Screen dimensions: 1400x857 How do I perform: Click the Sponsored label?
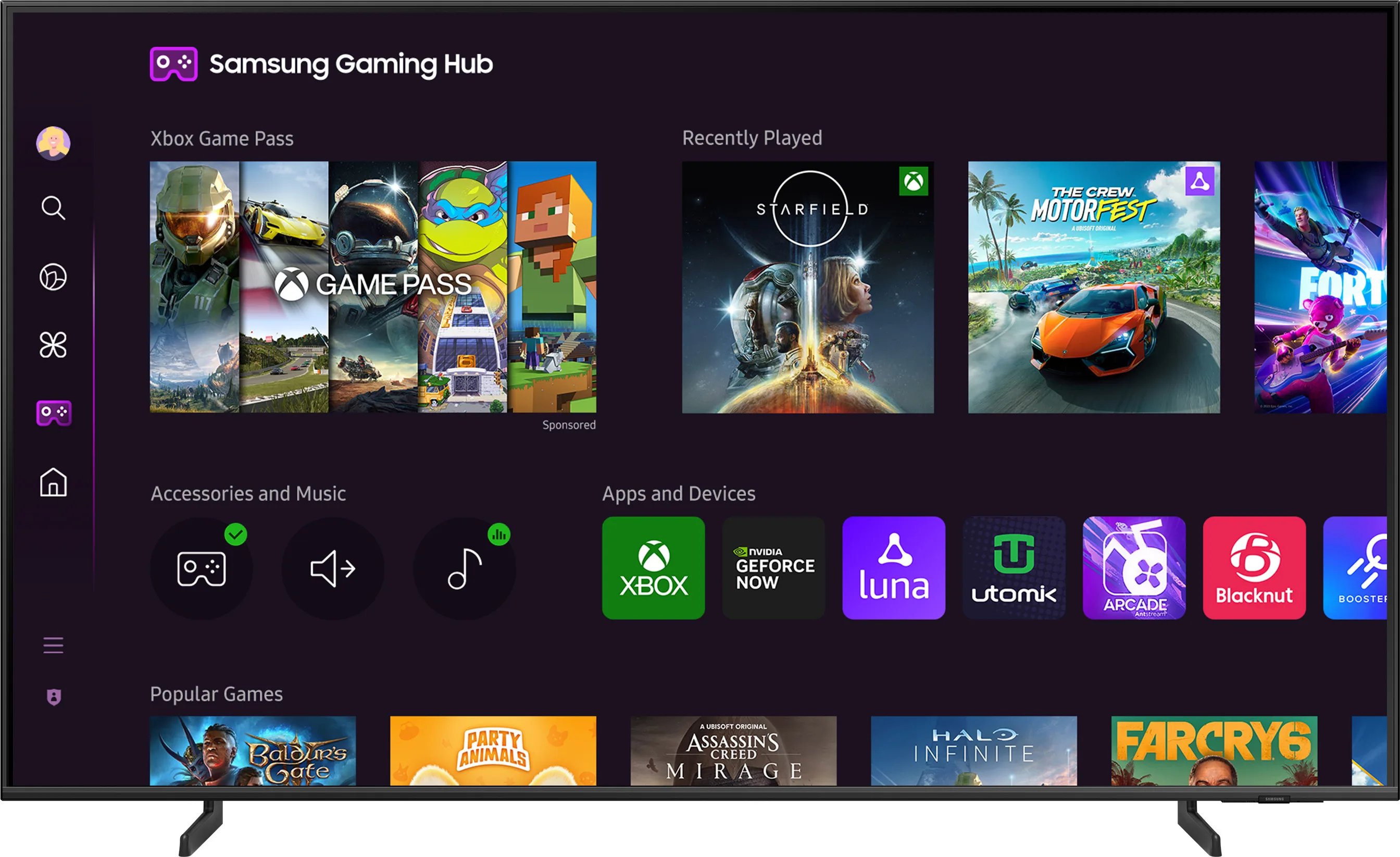pyautogui.click(x=569, y=425)
